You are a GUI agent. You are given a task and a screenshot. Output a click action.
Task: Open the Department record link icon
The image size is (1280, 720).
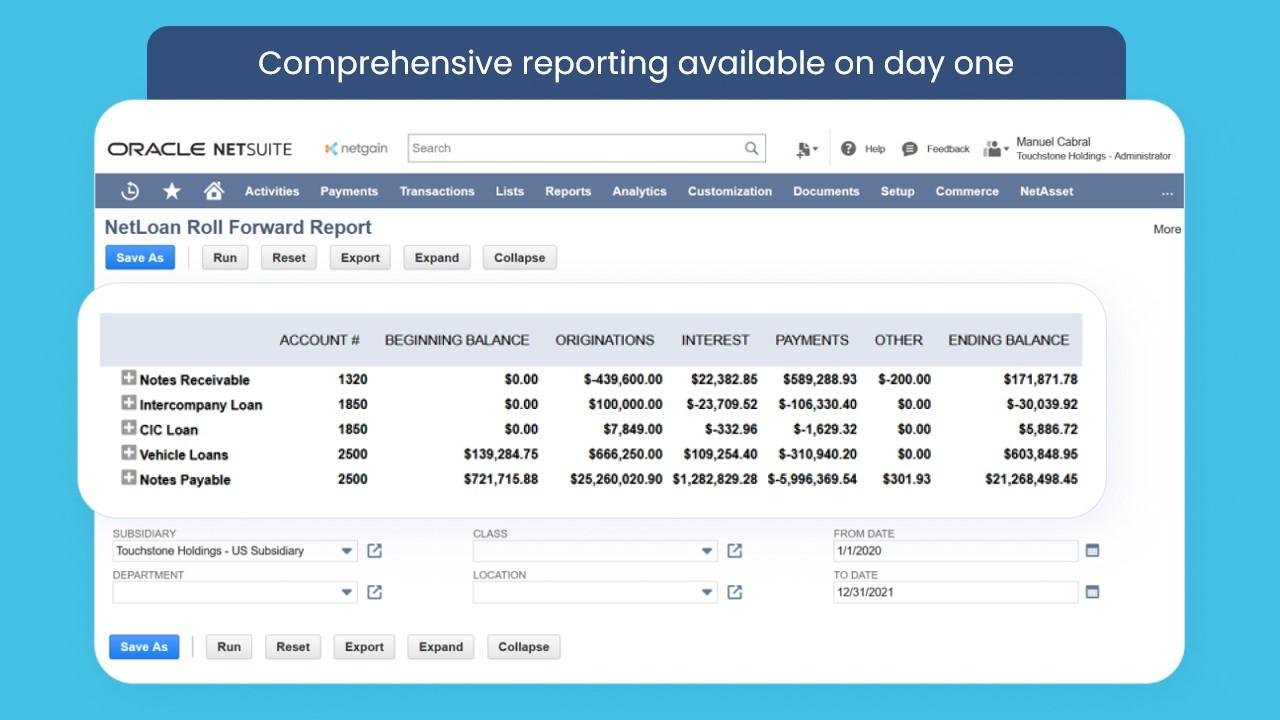click(374, 592)
